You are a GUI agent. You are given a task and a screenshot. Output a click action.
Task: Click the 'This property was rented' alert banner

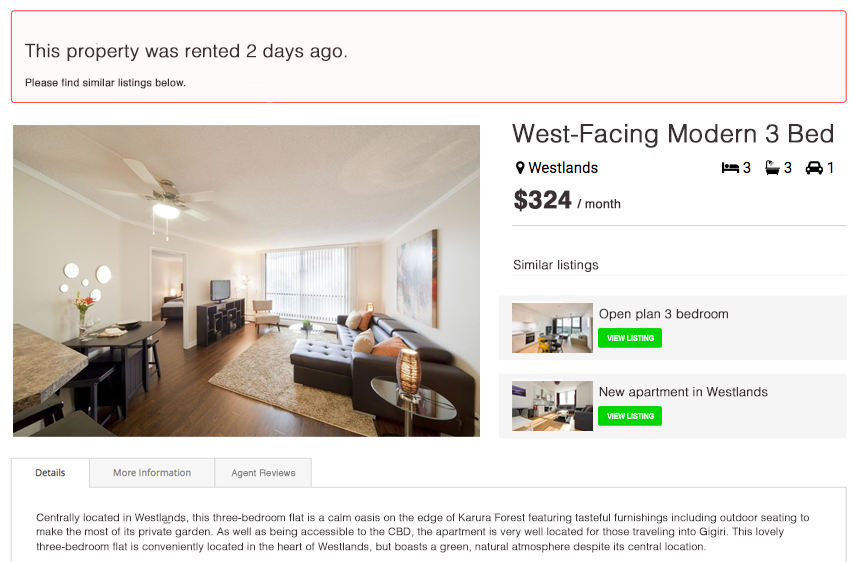click(428, 57)
